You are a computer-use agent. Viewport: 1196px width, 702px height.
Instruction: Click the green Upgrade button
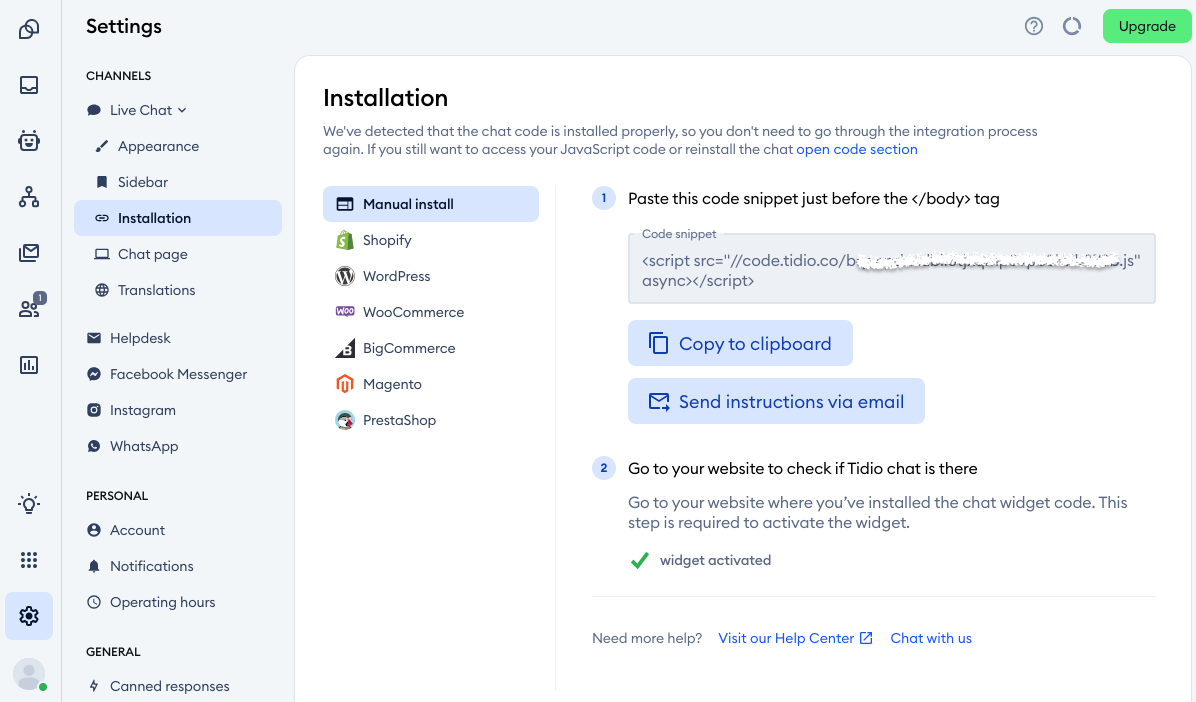(x=1146, y=26)
